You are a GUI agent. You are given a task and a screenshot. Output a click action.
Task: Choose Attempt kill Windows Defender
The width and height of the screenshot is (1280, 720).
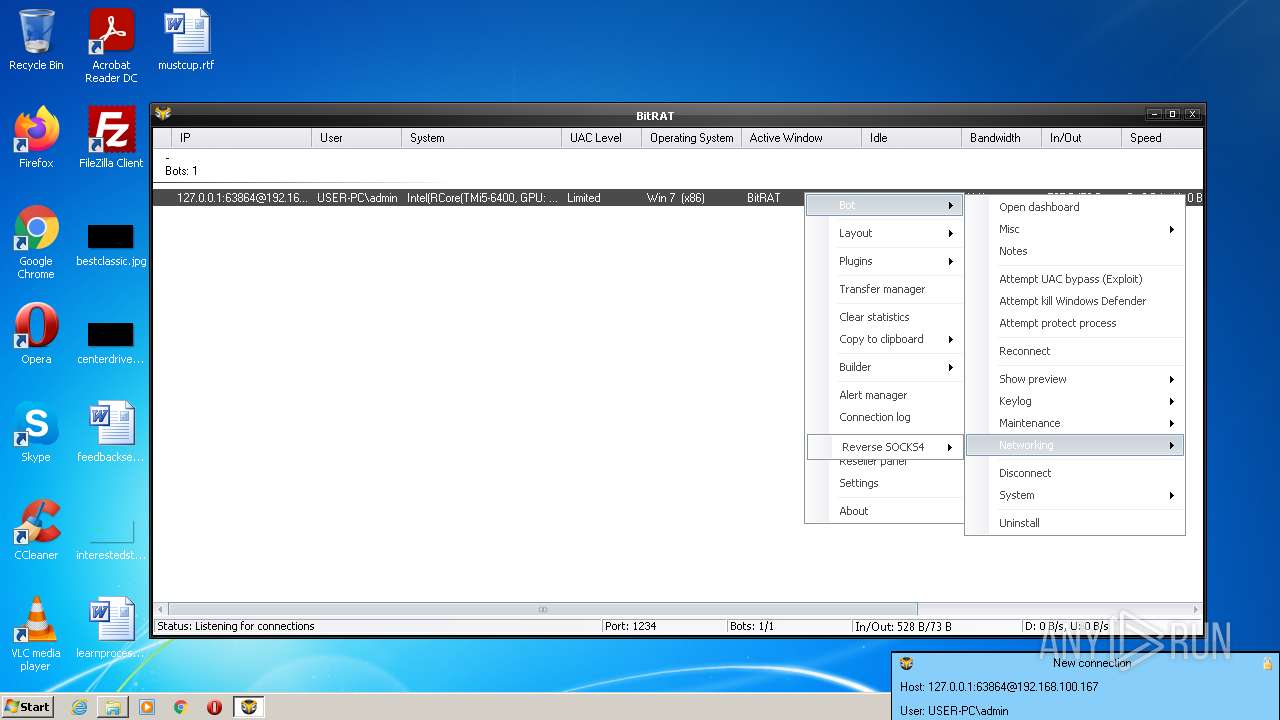(x=1074, y=301)
